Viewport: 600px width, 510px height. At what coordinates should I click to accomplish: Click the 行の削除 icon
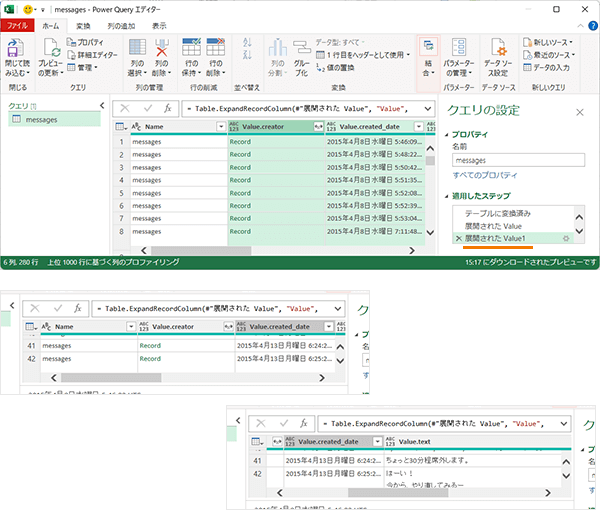(215, 47)
